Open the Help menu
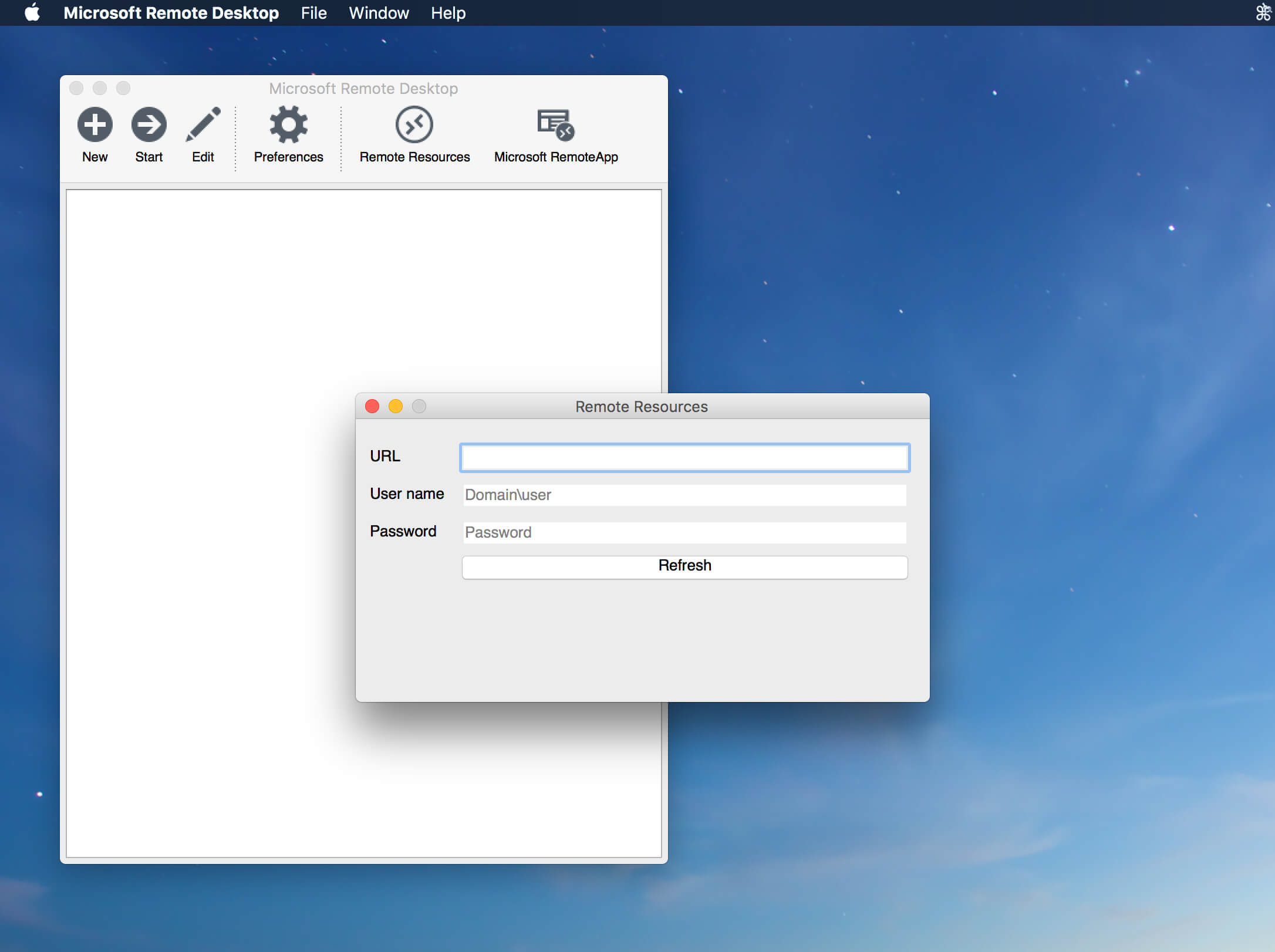 [x=448, y=13]
